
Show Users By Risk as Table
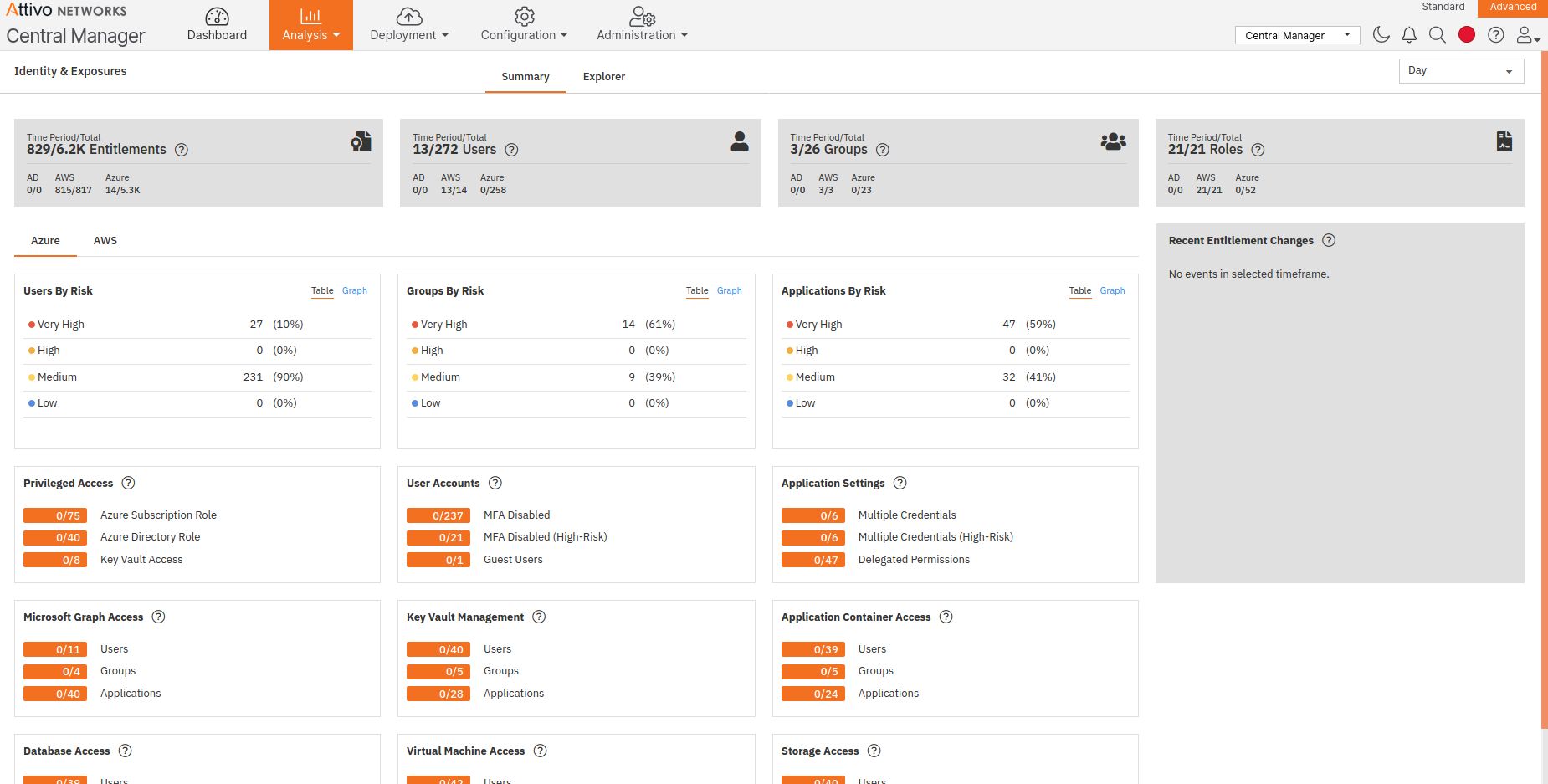click(322, 290)
